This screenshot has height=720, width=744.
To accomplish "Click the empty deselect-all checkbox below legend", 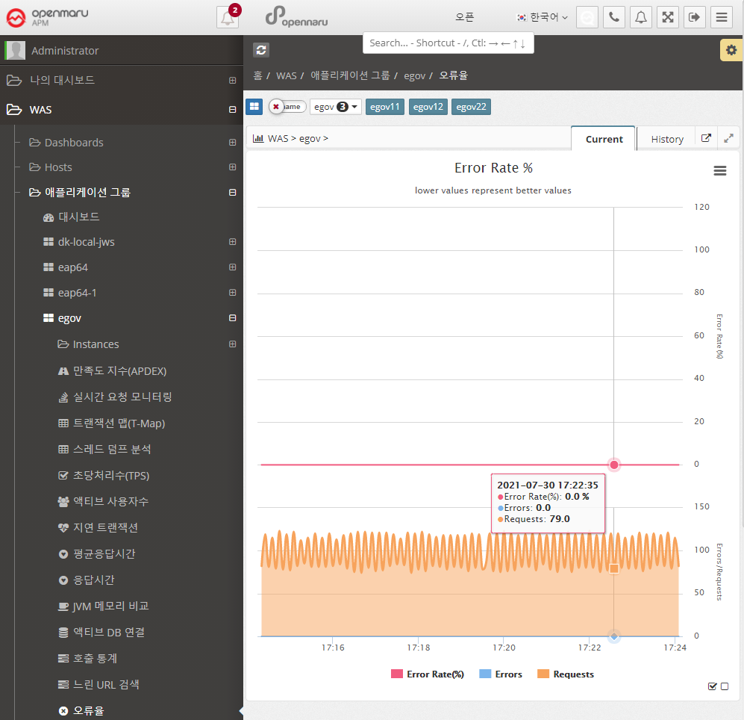I will [x=725, y=686].
